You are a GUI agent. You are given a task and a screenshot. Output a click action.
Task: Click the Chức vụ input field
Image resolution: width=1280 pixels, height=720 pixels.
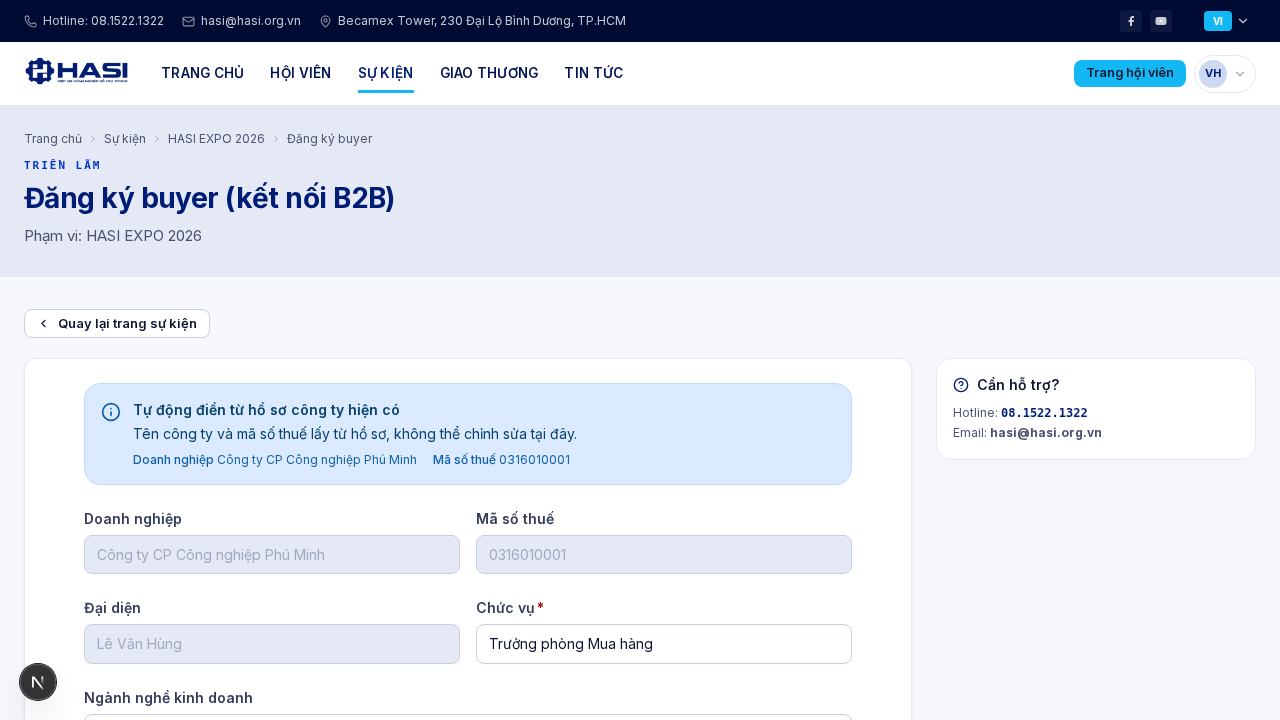(664, 644)
